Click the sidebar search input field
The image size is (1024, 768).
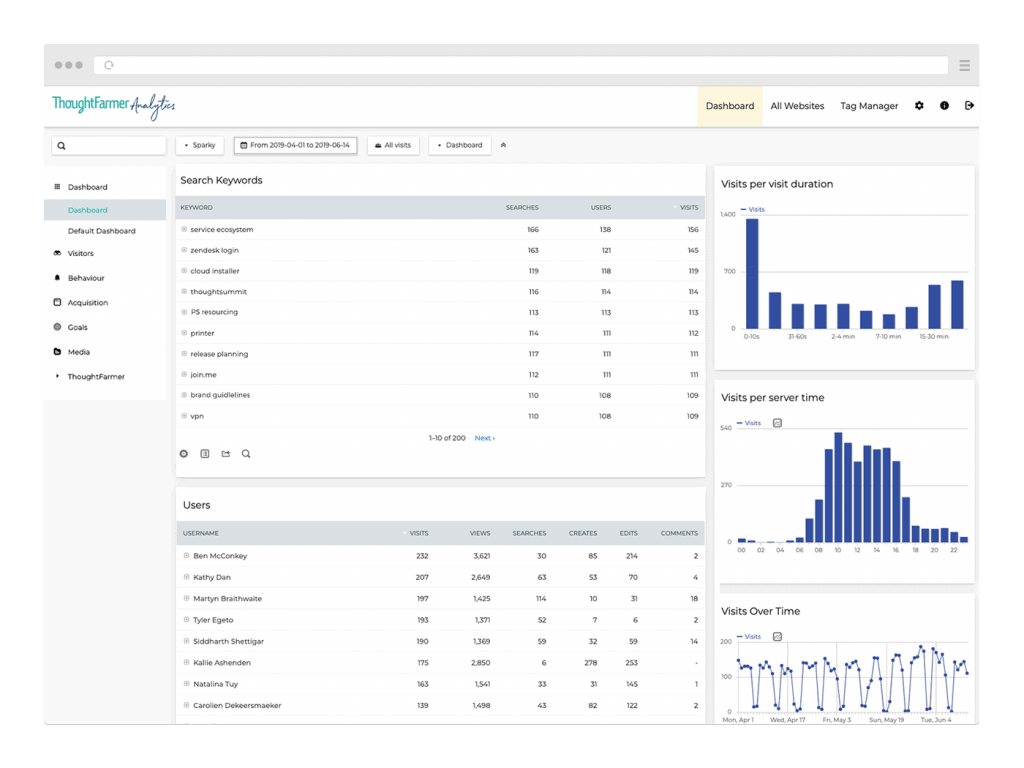[113, 146]
